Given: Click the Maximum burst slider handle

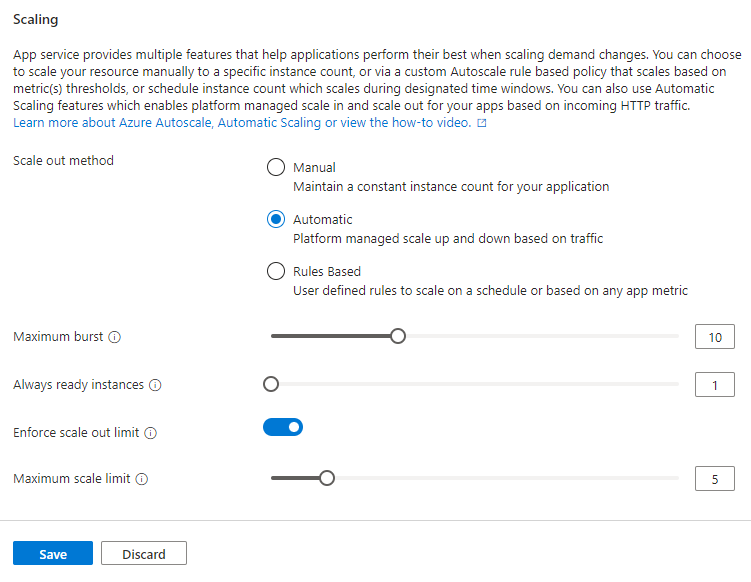Looking at the screenshot, I should coord(398,336).
